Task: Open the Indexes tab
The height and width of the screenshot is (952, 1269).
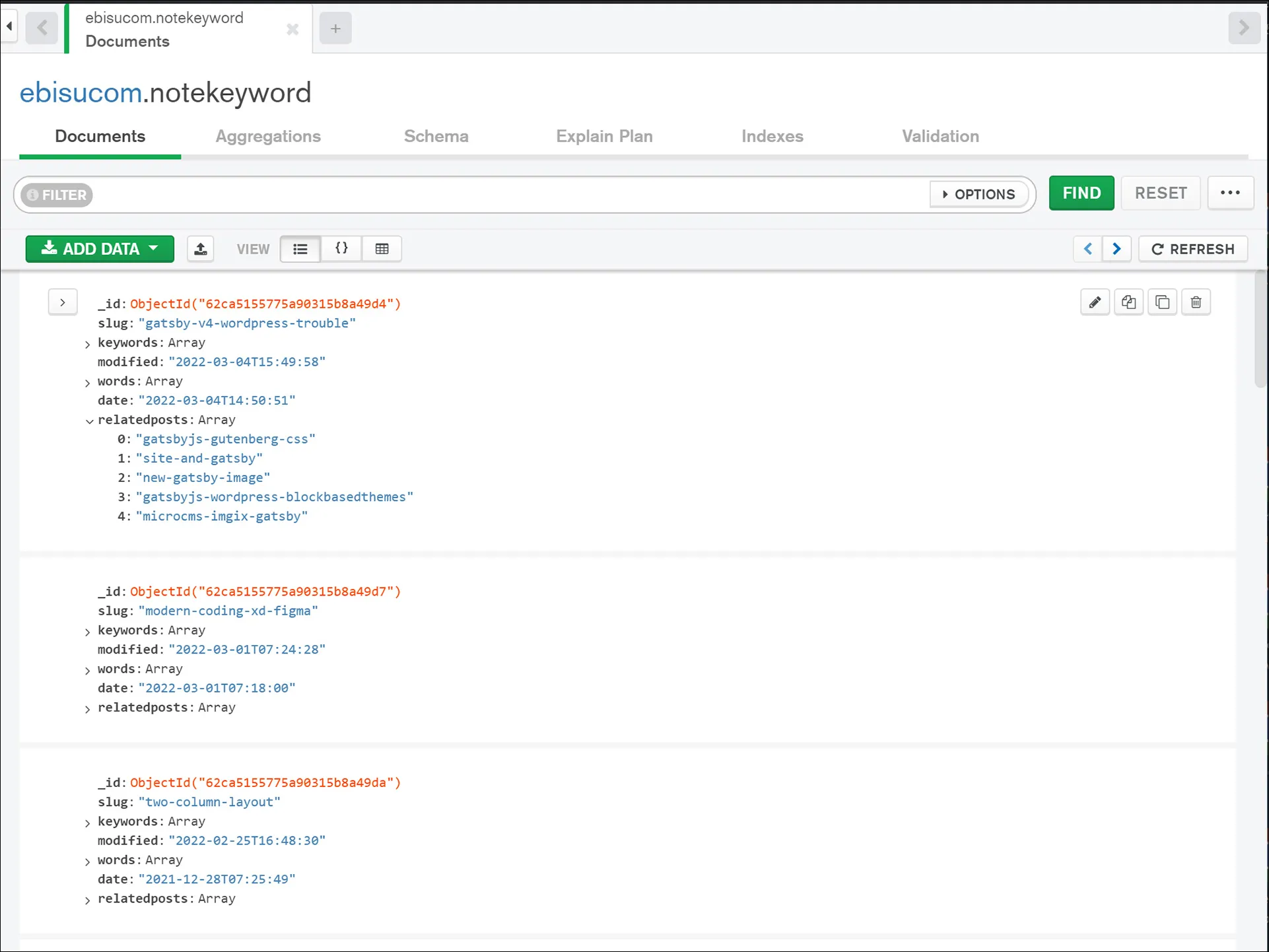Action: (772, 136)
